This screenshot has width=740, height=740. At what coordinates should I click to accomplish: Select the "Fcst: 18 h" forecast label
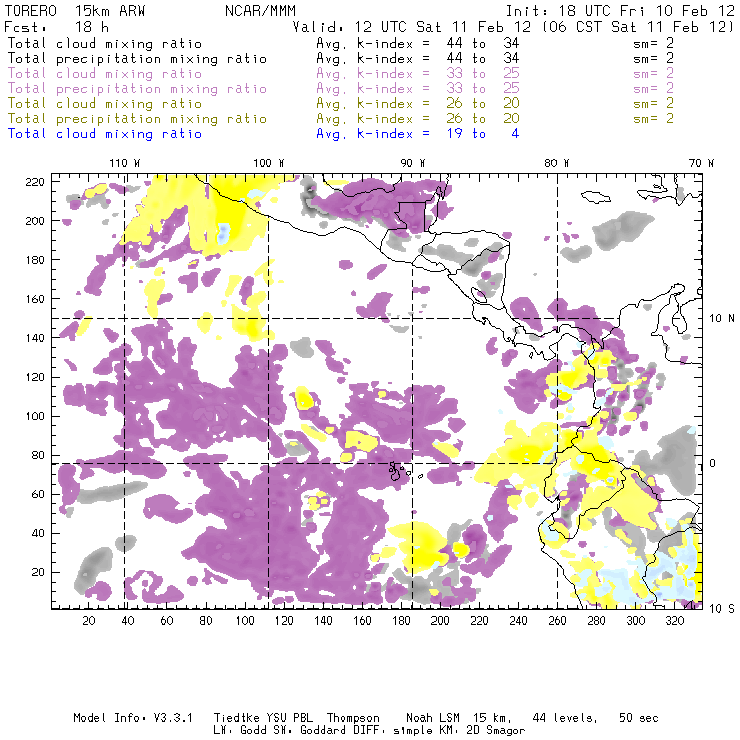[57, 27]
